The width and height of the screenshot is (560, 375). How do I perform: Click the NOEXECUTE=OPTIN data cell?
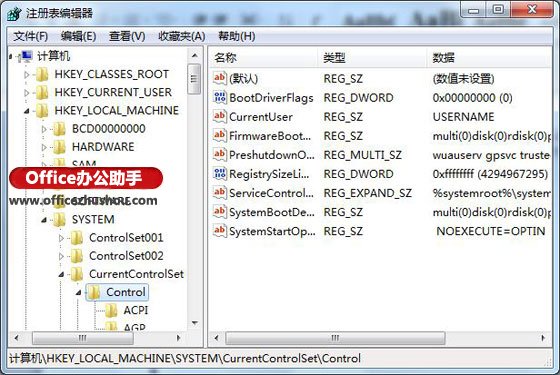pyautogui.click(x=491, y=231)
